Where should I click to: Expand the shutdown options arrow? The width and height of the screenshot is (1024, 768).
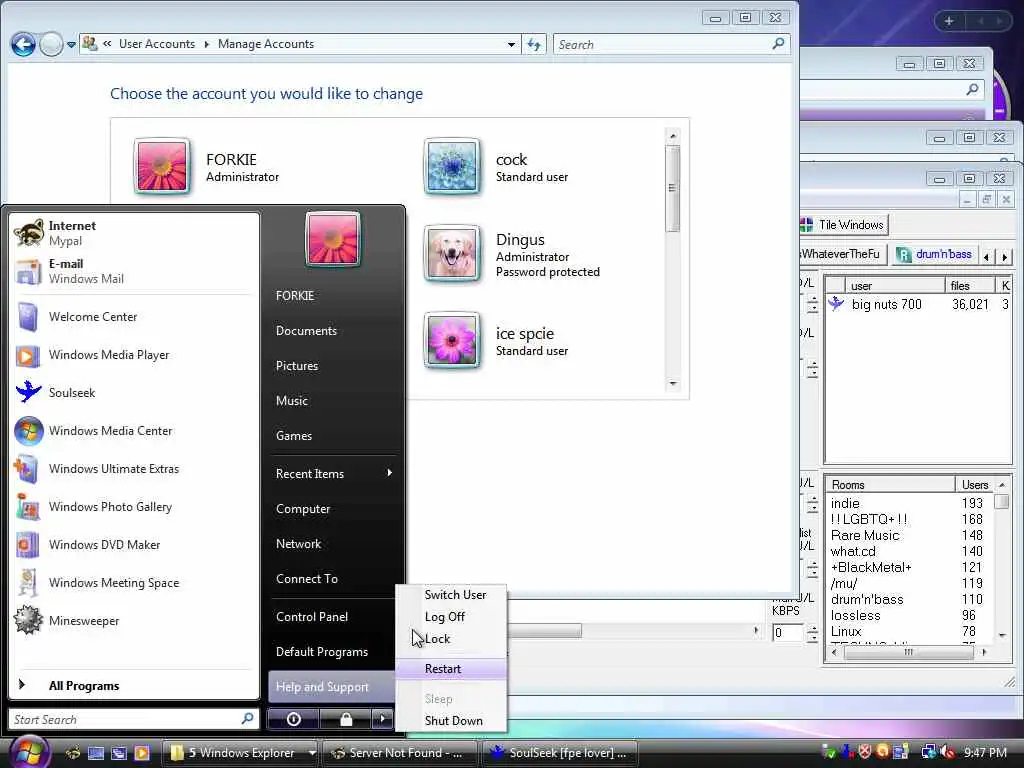click(383, 719)
